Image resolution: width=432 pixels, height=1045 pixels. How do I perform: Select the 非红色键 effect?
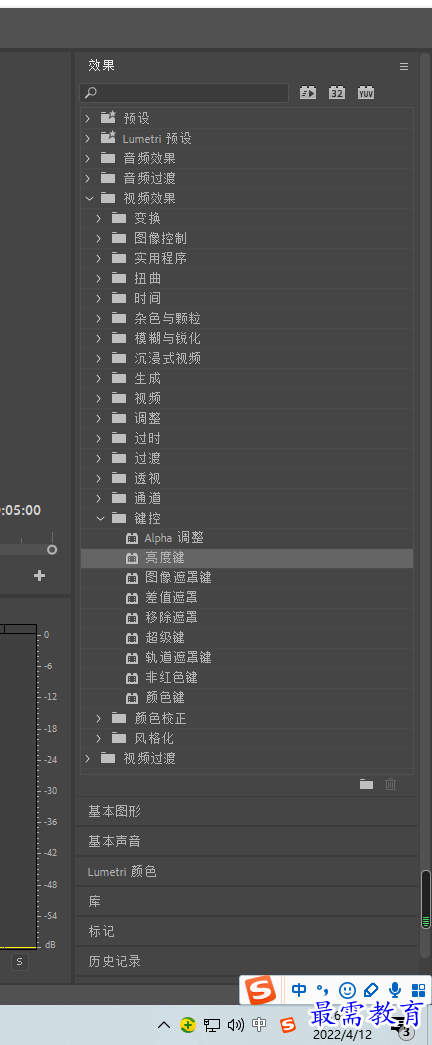247,678
